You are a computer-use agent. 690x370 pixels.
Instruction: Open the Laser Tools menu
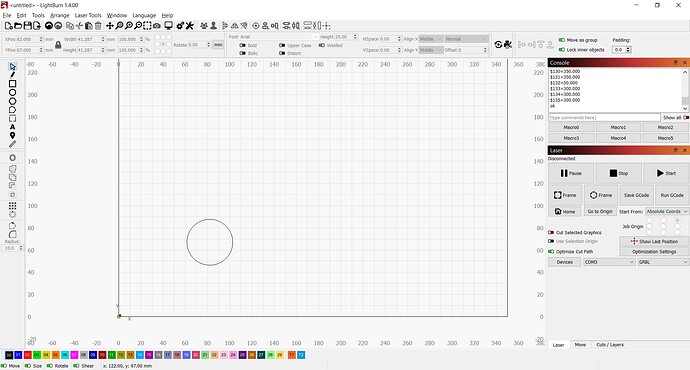(x=88, y=15)
